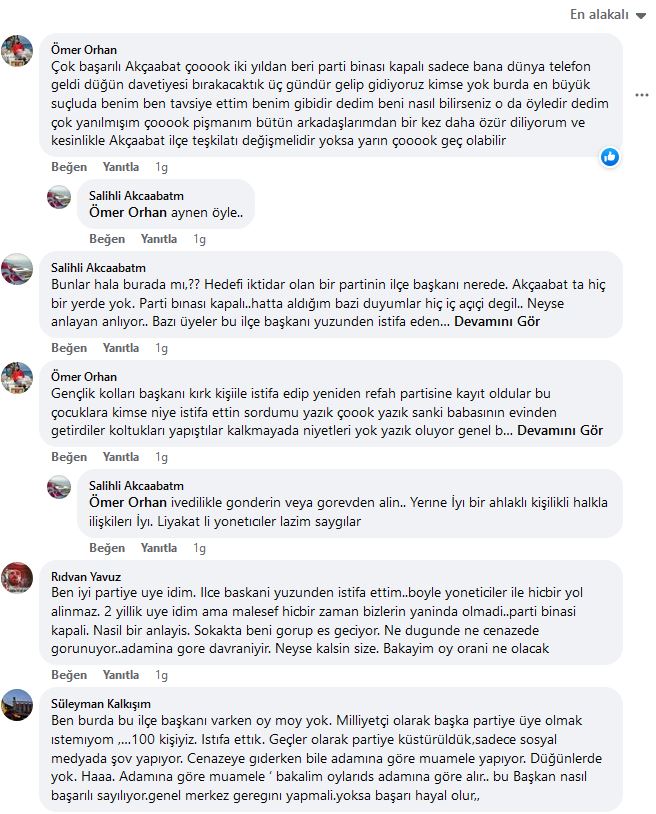Open the Süleyman Kalkışım profile name link
This screenshot has height=814, width=656.
[x=101, y=704]
